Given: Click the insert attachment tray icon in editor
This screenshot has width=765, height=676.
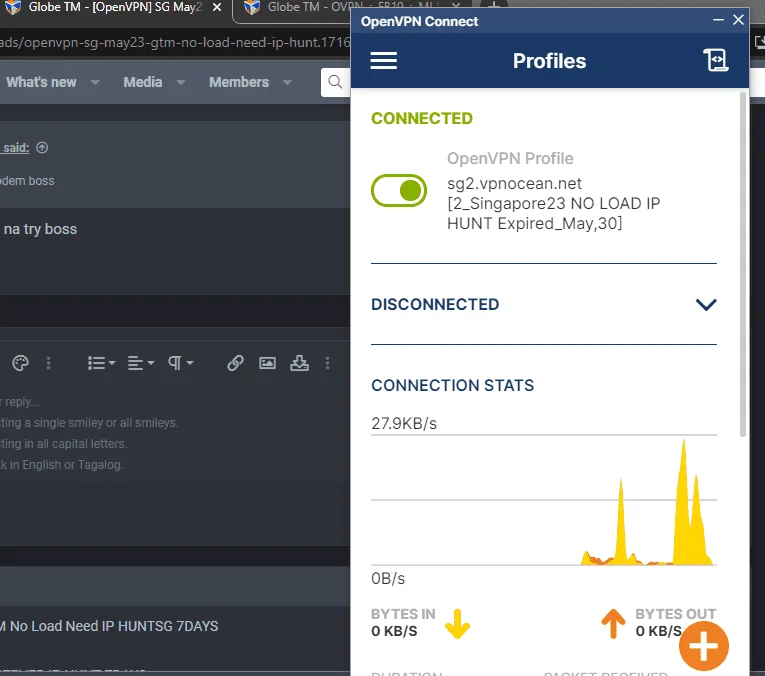Looking at the screenshot, I should click(x=299, y=363).
